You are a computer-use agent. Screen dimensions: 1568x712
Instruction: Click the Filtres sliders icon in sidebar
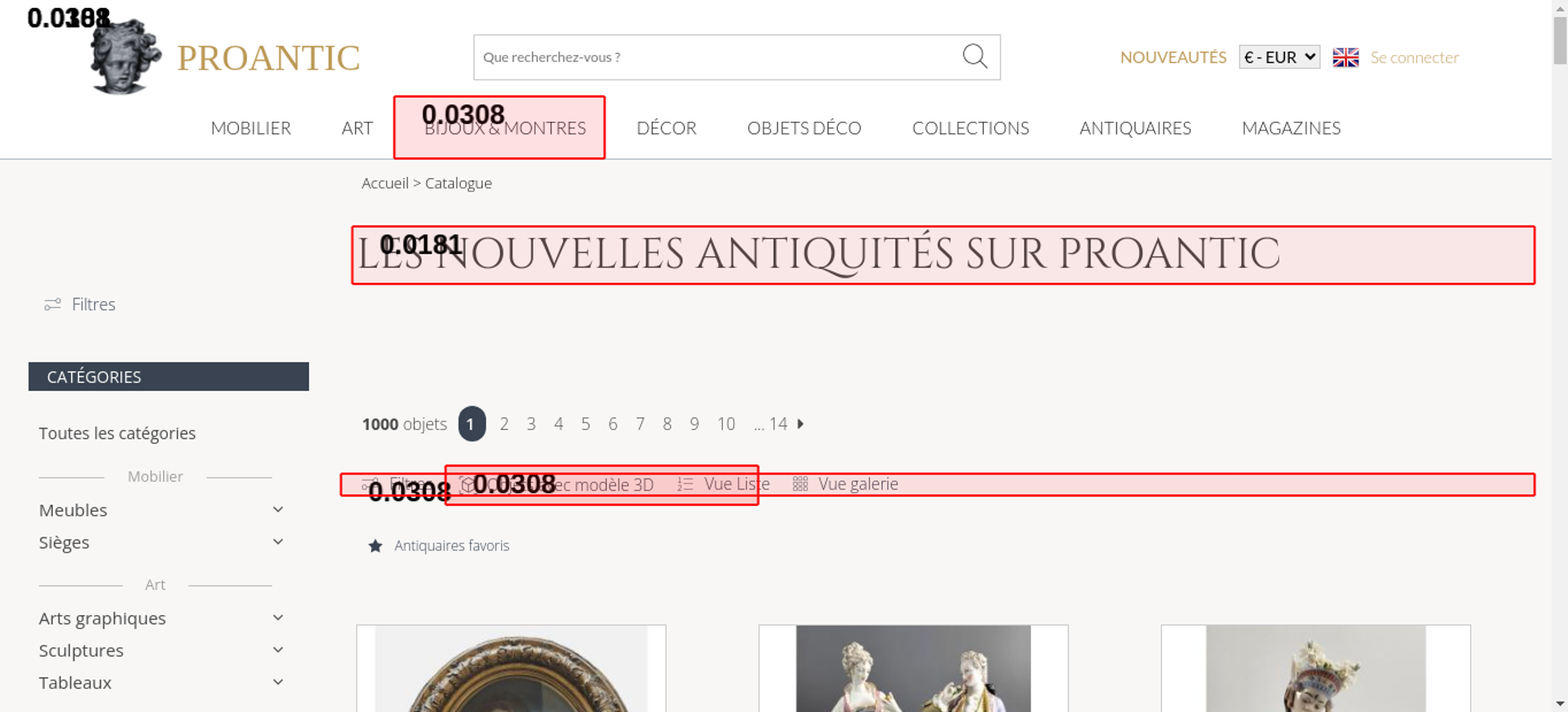point(53,304)
